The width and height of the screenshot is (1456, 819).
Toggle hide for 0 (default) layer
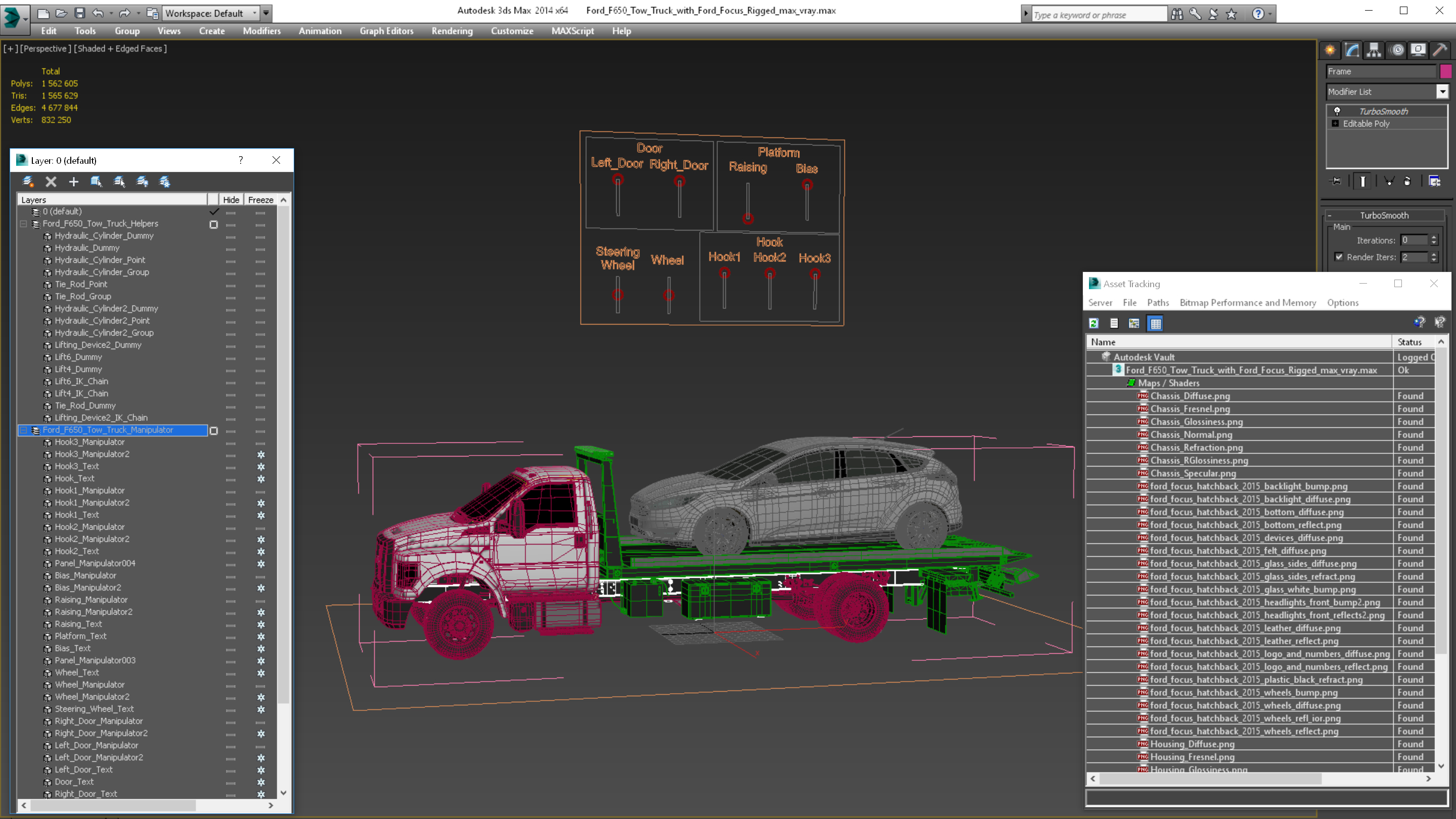coord(231,212)
